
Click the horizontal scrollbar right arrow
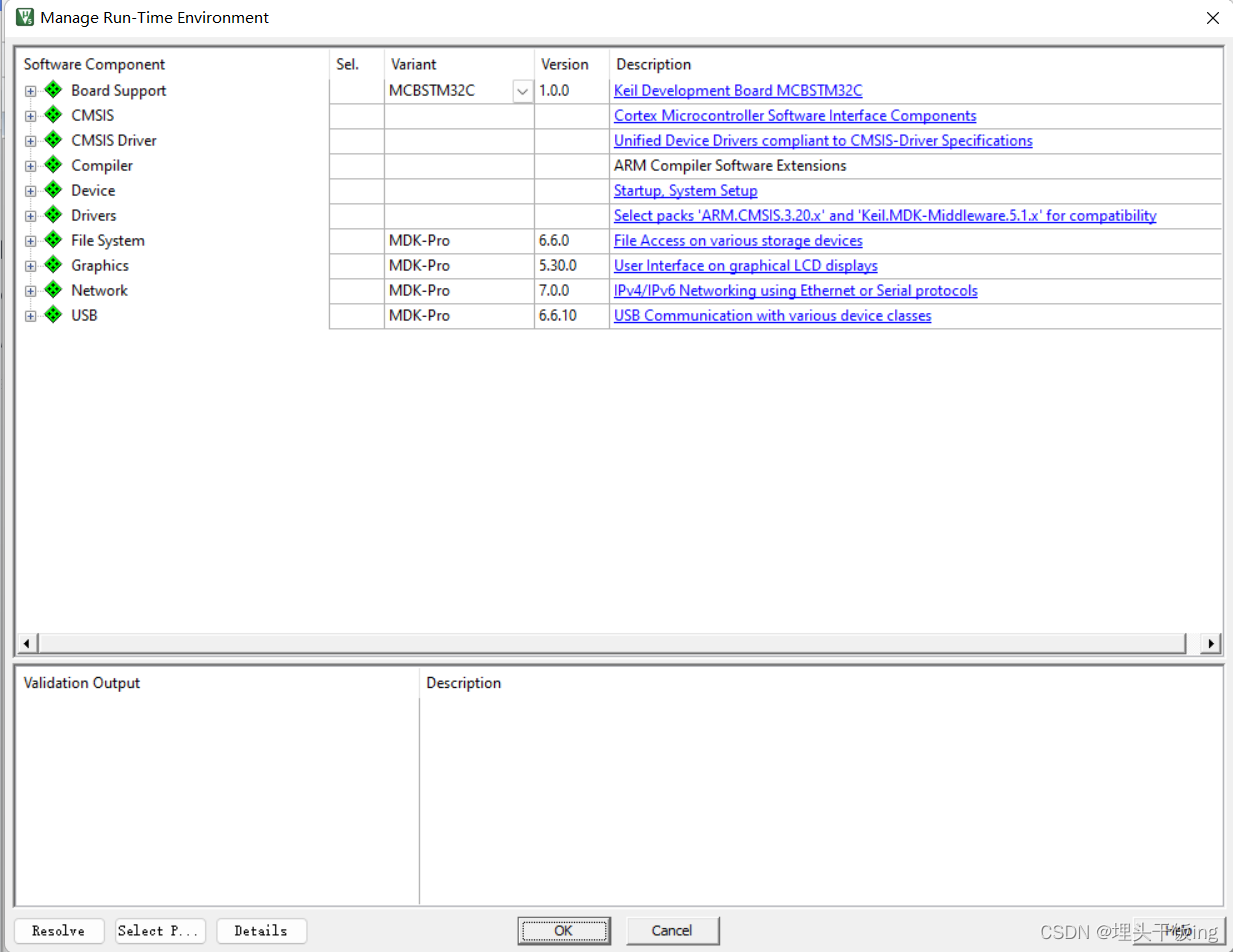pos(1211,643)
